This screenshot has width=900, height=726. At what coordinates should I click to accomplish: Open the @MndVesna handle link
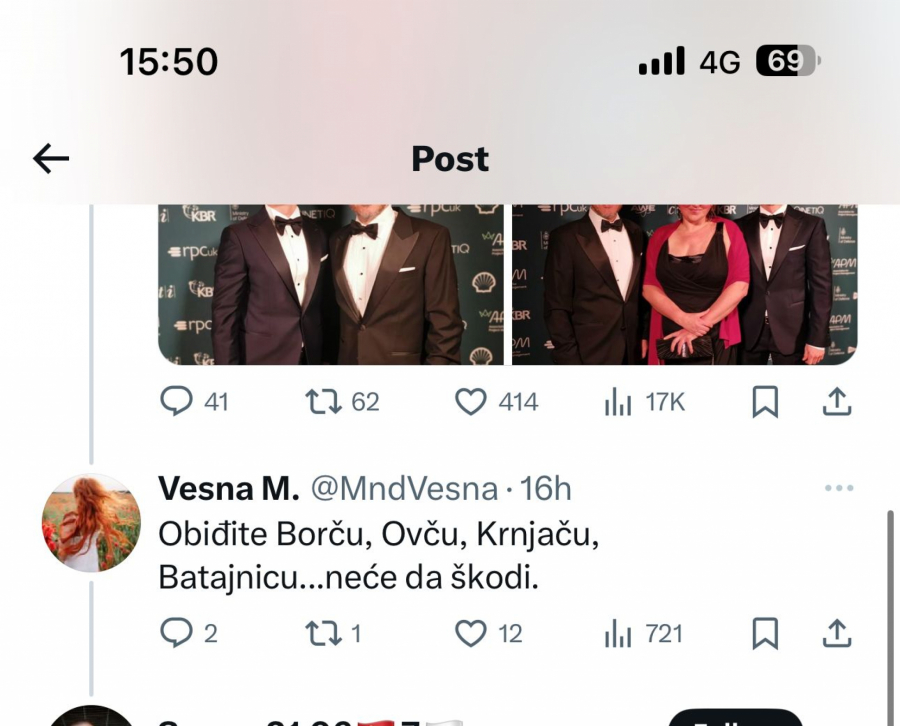tap(404, 489)
